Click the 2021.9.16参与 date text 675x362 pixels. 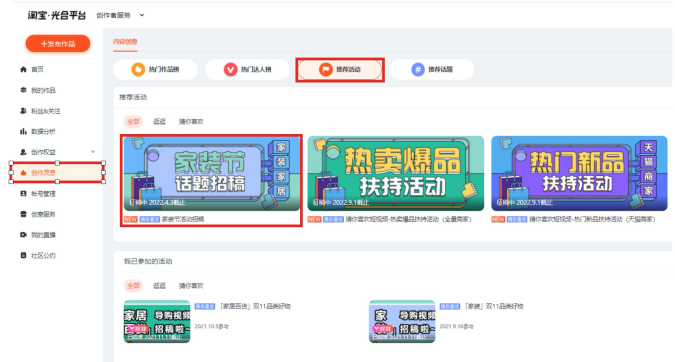coord(457,327)
